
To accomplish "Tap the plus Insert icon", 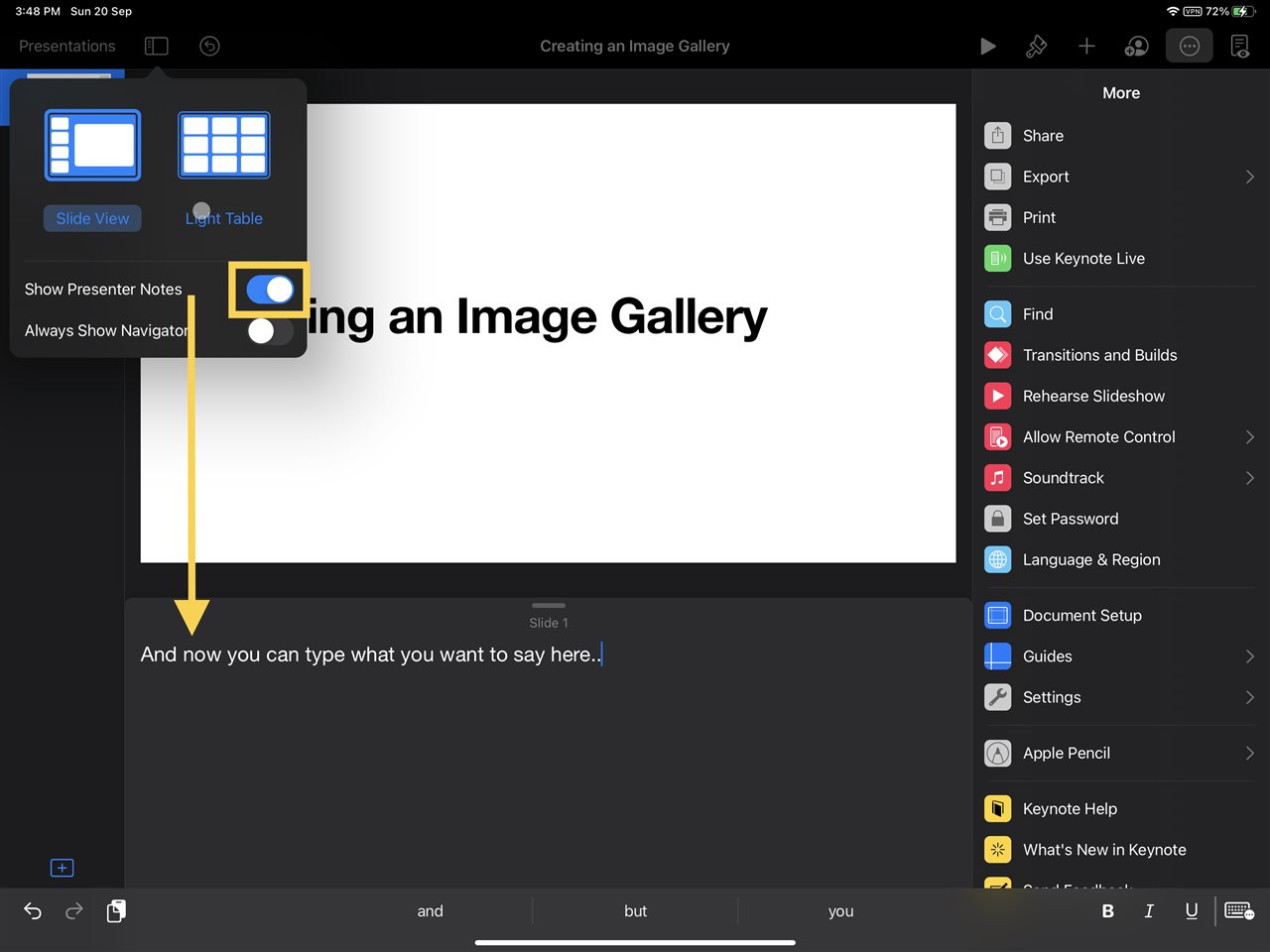I will tap(1086, 46).
